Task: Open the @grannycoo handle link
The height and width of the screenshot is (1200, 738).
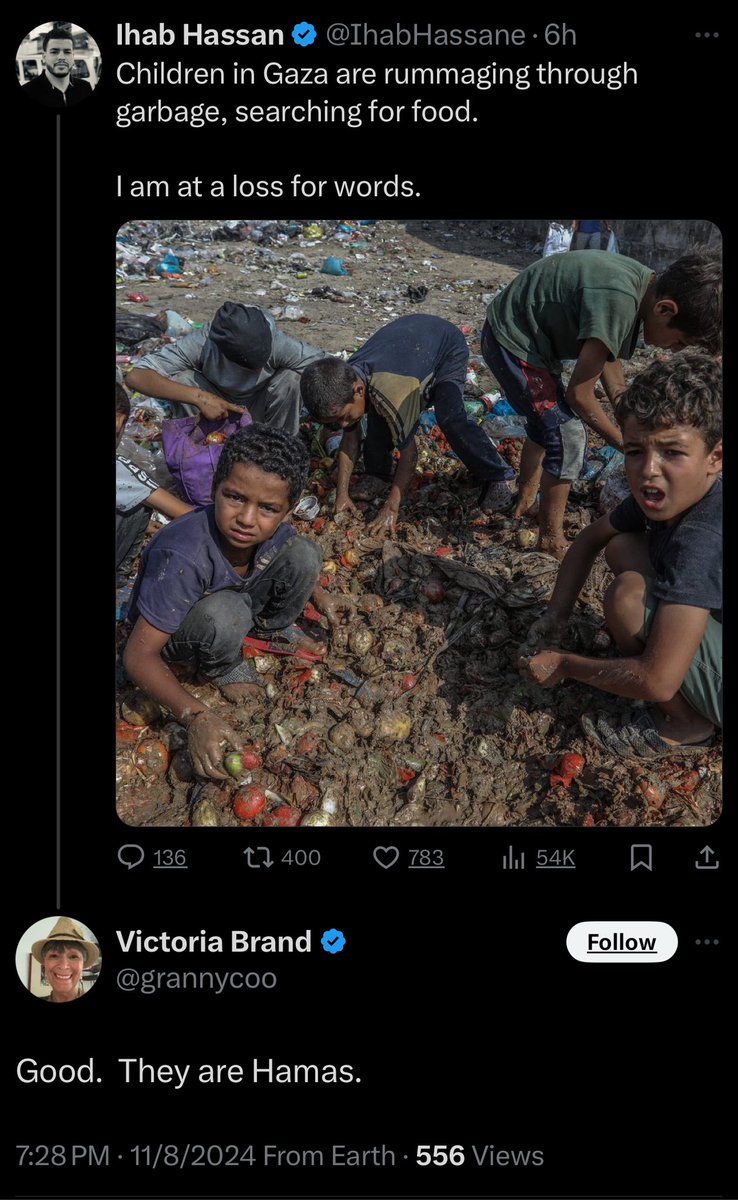Action: tap(196, 978)
